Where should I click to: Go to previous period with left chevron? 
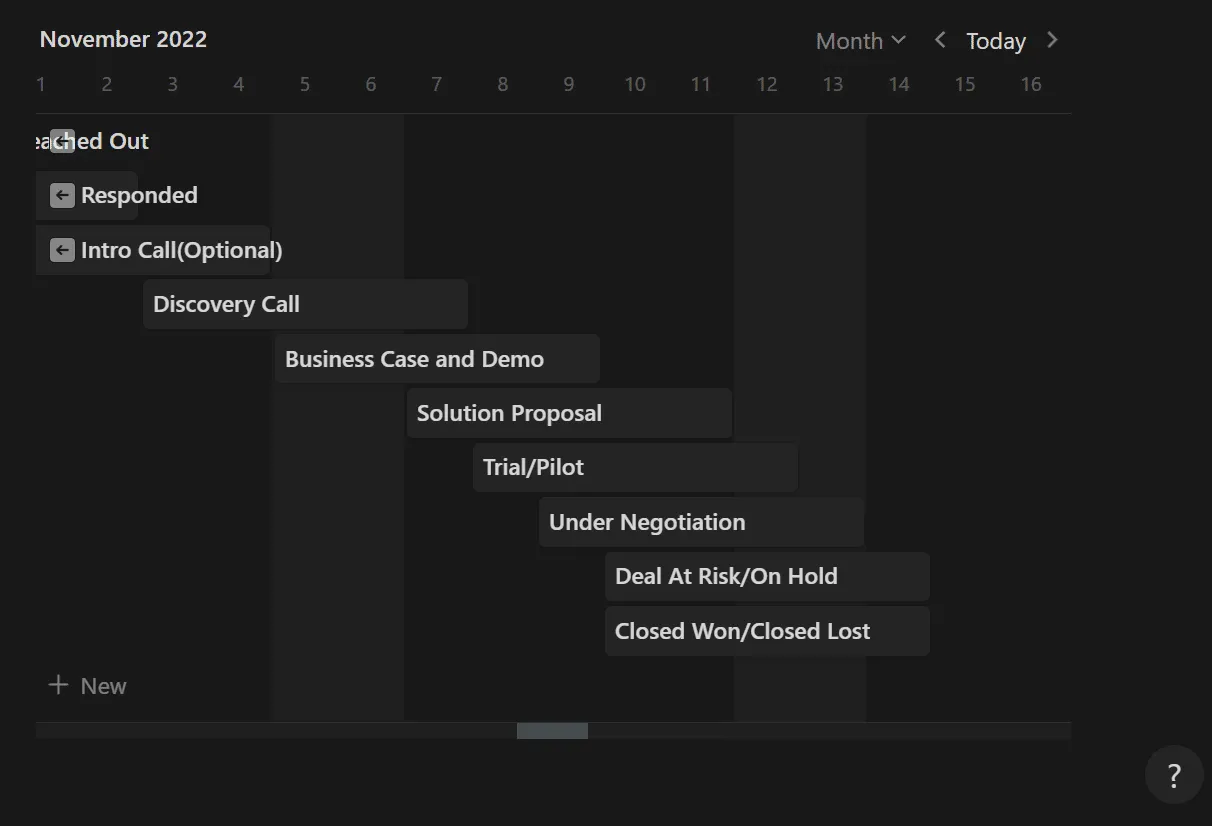pos(940,40)
